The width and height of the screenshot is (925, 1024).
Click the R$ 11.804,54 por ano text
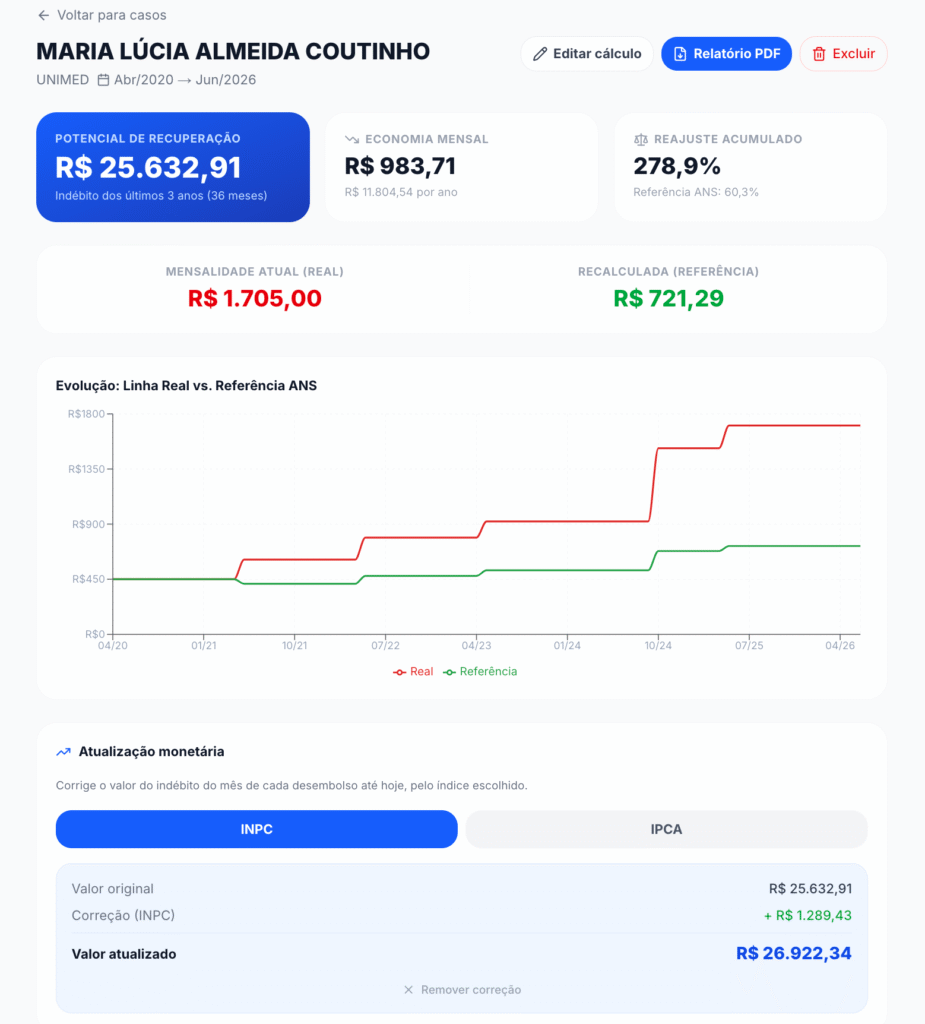click(x=401, y=192)
